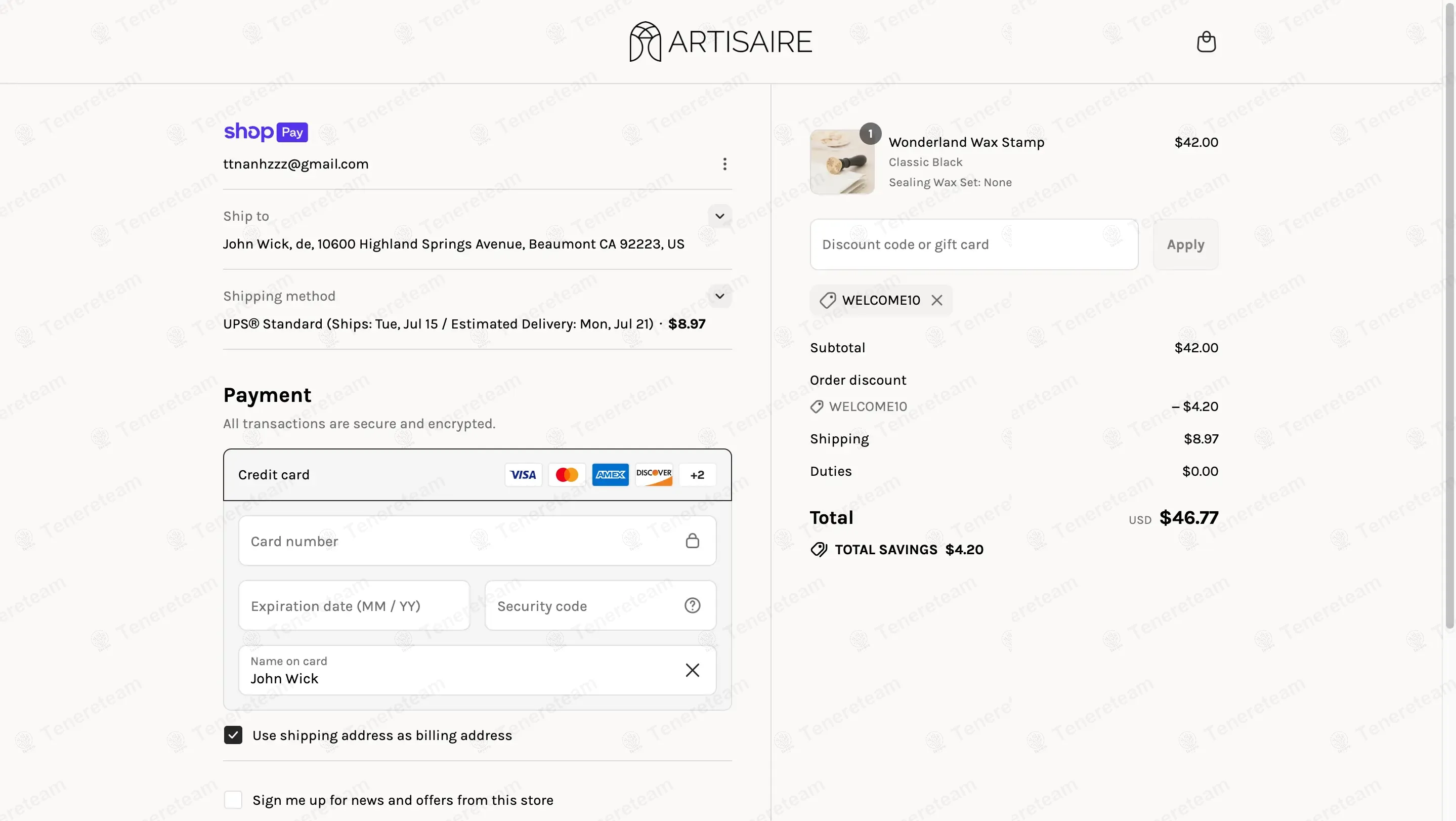Click the Classic Black variant text
The height and width of the screenshot is (821, 1456).
tap(925, 162)
